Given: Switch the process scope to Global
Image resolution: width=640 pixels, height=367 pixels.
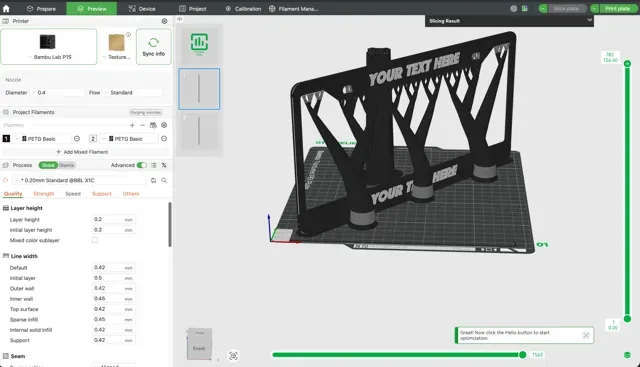Looking at the screenshot, I should click(x=48, y=165).
